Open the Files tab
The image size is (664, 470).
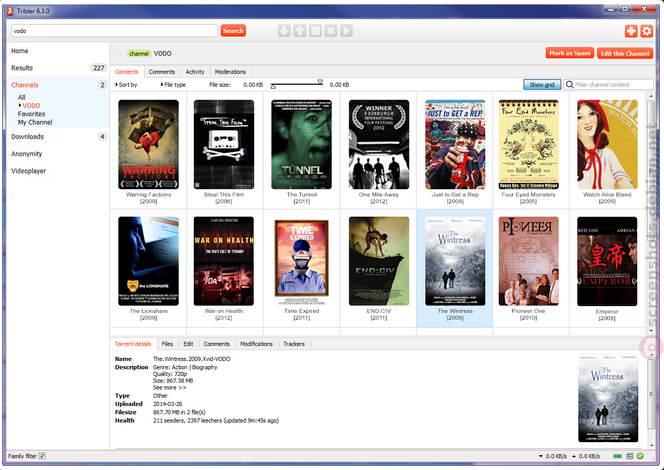(167, 344)
